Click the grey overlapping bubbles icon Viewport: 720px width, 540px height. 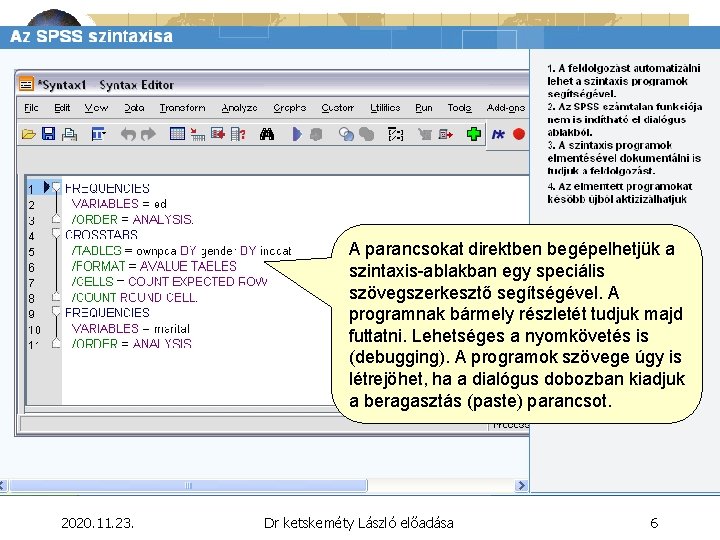pyautogui.click(x=366, y=134)
